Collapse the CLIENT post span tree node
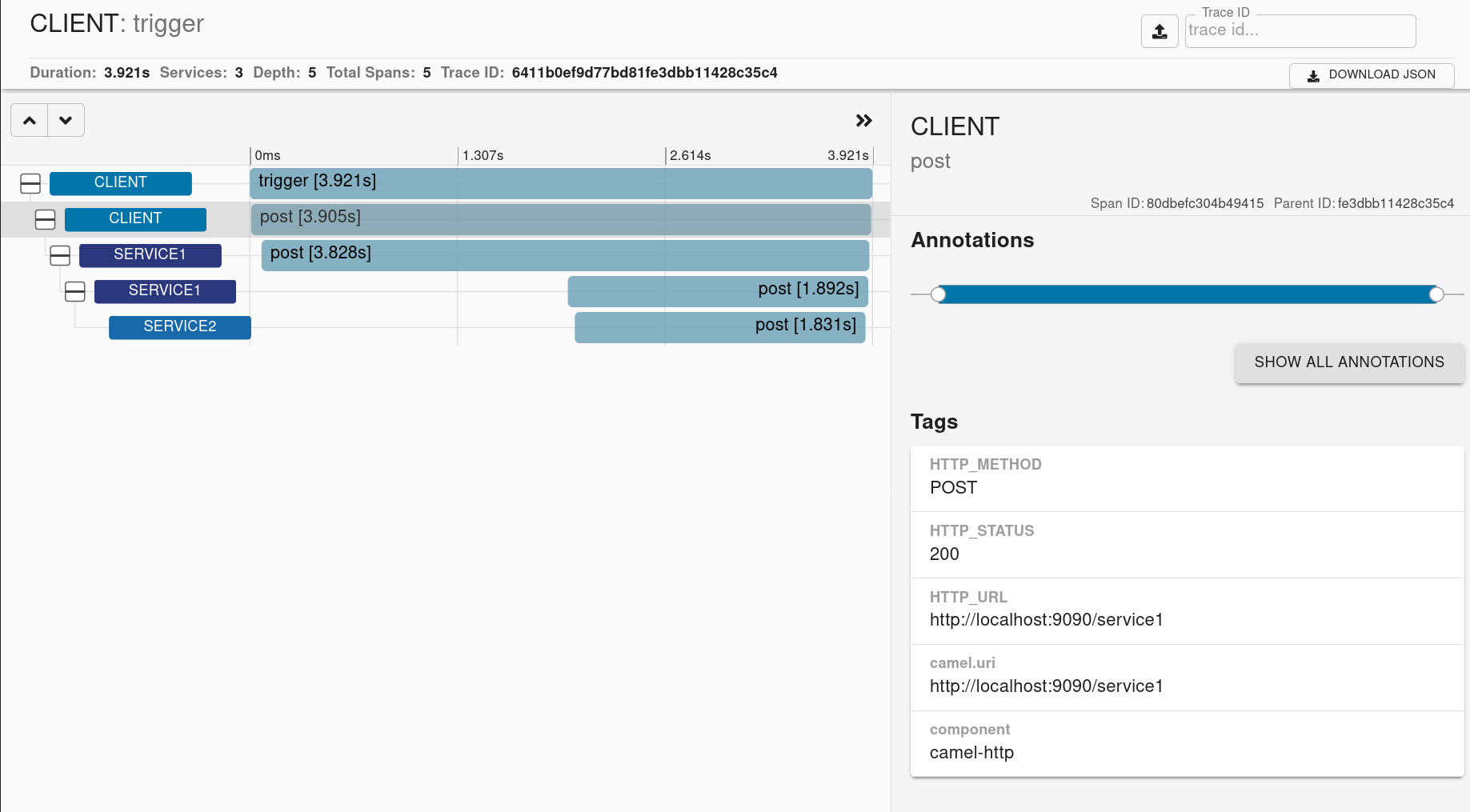 coord(46,219)
